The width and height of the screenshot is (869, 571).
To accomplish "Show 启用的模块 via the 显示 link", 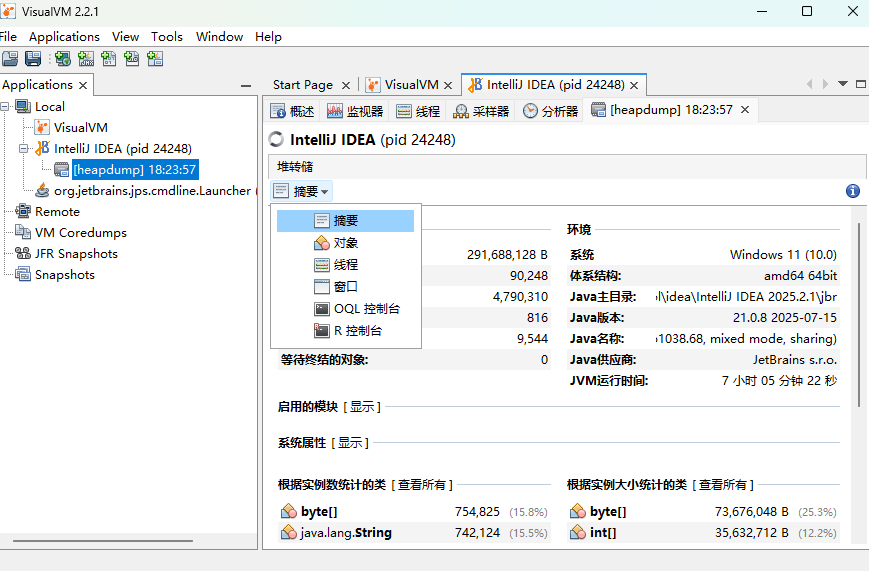I will pyautogui.click(x=362, y=406).
